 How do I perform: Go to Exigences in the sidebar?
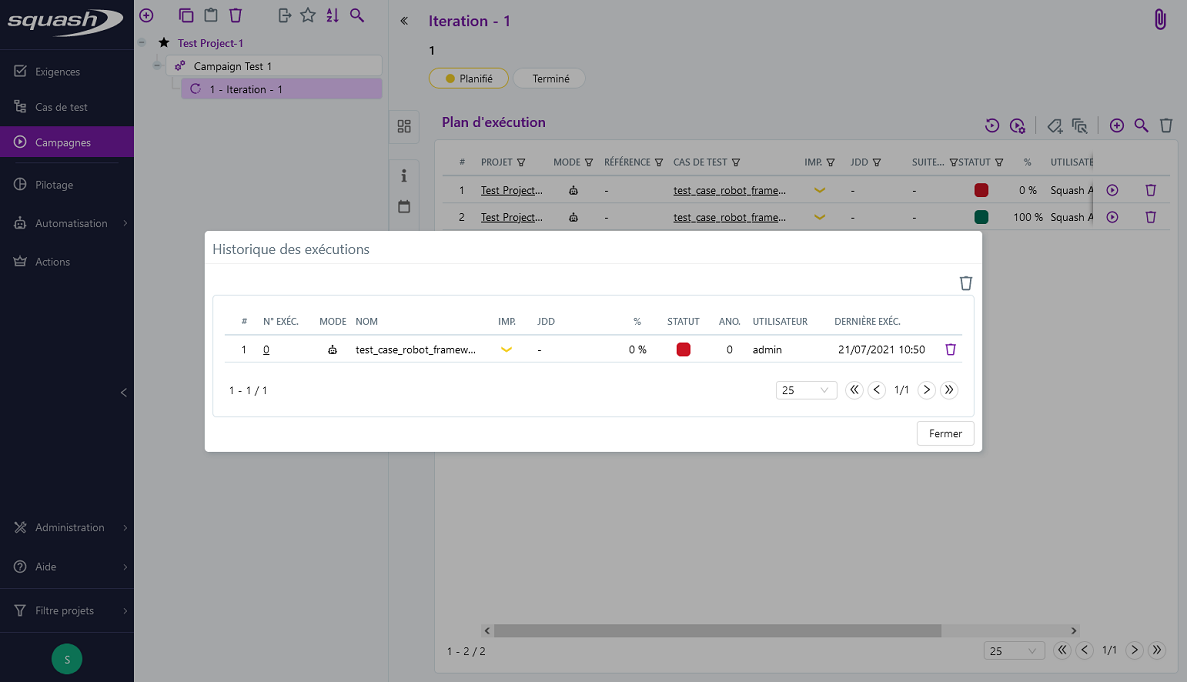pos(67,72)
